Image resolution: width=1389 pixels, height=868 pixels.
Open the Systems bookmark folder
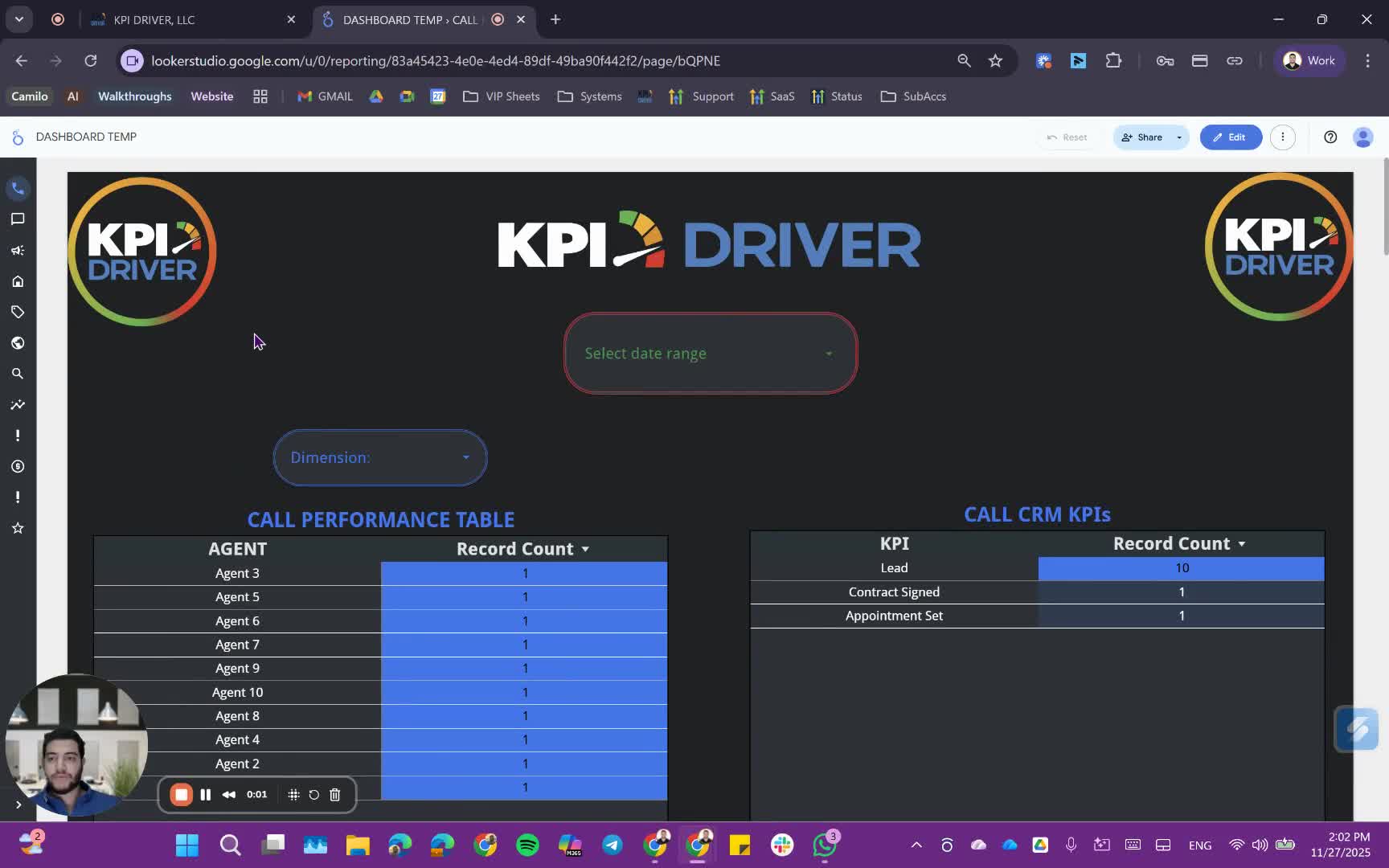(590, 96)
